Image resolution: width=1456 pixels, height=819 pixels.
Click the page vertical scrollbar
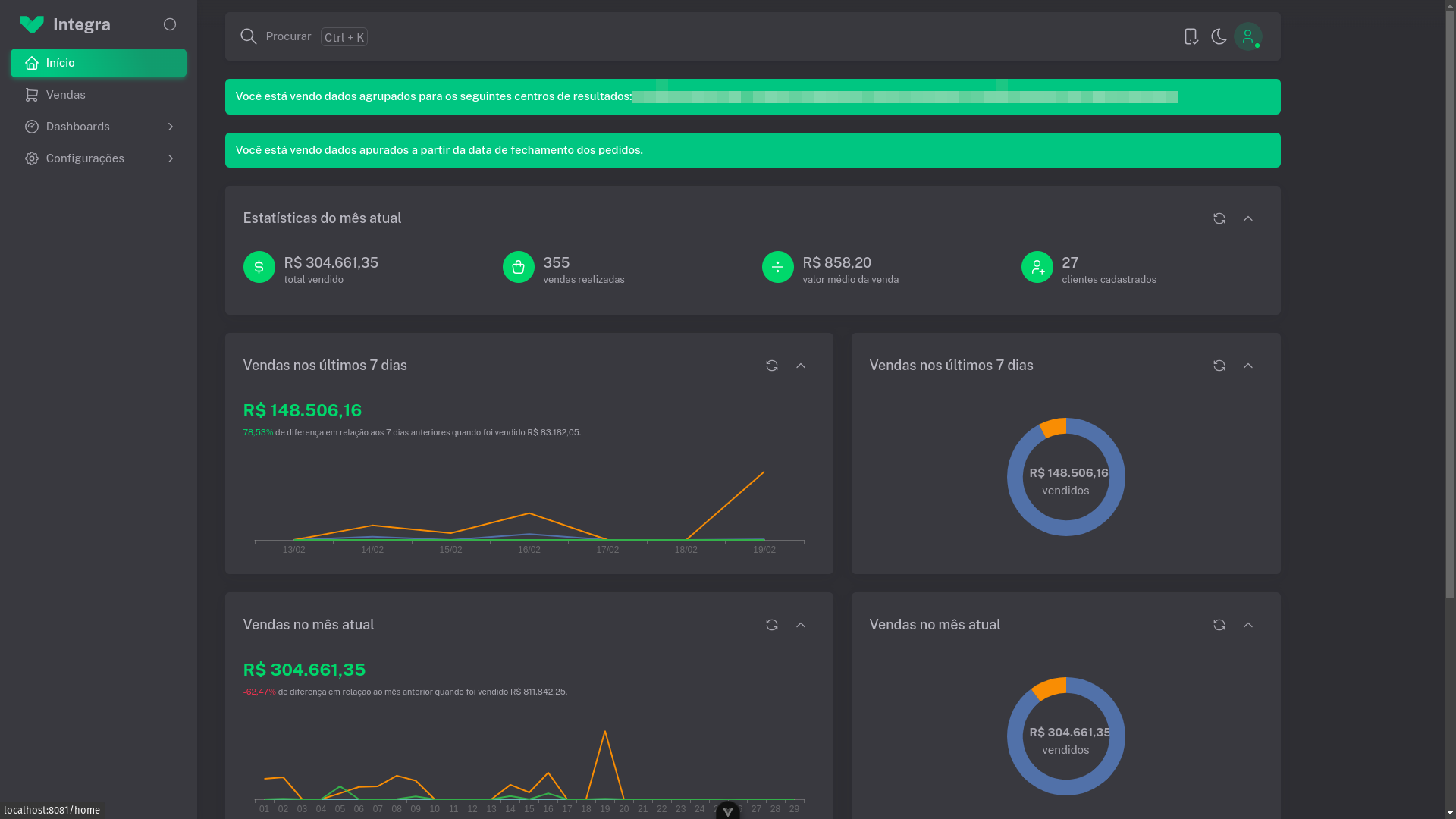1449,303
